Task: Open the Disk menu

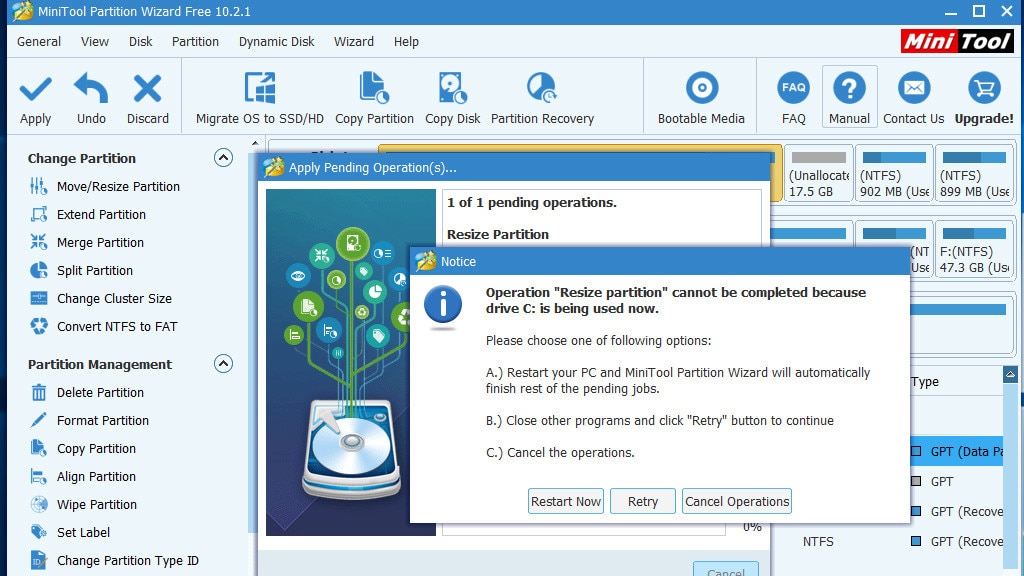Action: click(140, 42)
